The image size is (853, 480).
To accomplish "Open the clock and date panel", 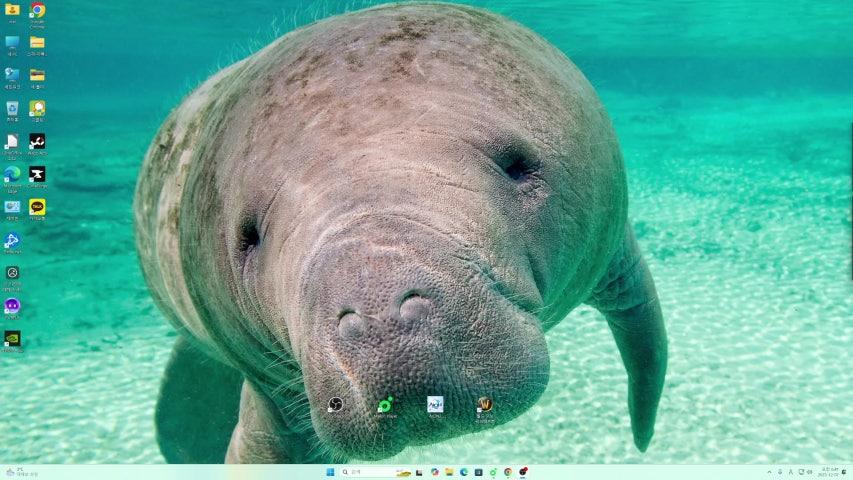I will tap(830, 472).
